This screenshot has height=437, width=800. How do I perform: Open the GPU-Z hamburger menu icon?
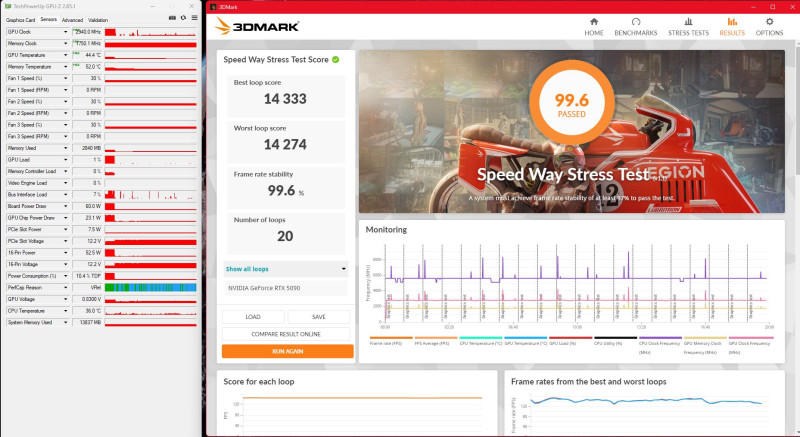(x=194, y=18)
